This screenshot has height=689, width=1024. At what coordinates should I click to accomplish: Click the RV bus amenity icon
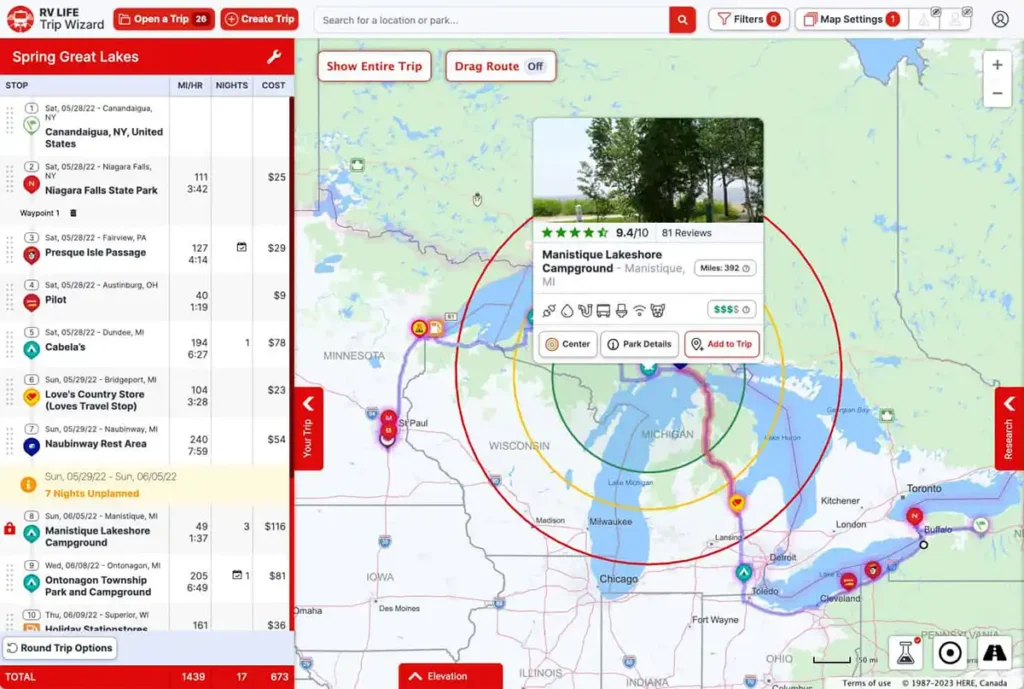[603, 310]
